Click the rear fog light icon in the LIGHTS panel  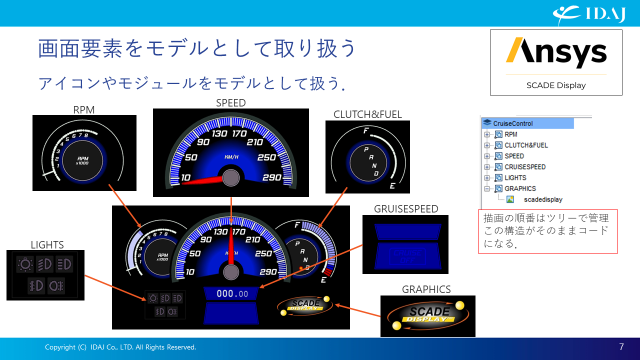tap(56, 286)
